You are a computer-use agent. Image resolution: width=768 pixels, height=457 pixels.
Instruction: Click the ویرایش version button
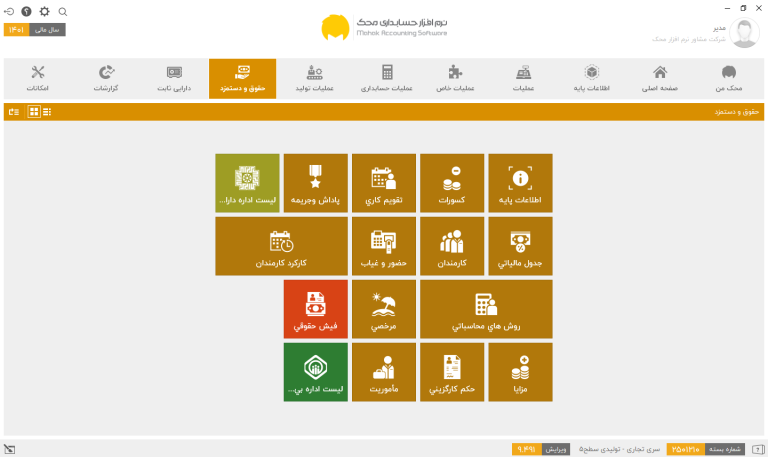tap(555, 449)
